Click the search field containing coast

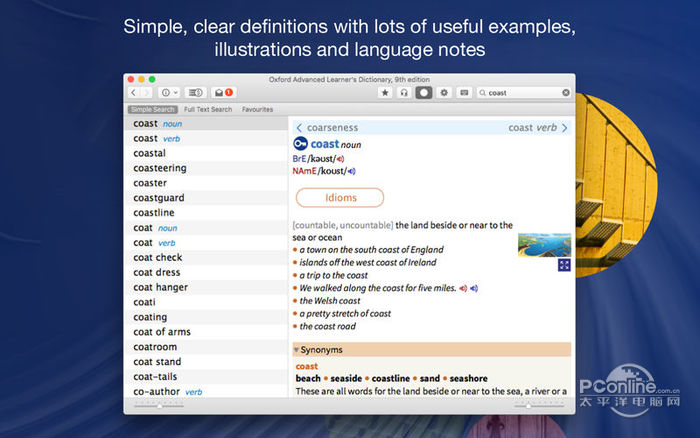click(x=524, y=92)
